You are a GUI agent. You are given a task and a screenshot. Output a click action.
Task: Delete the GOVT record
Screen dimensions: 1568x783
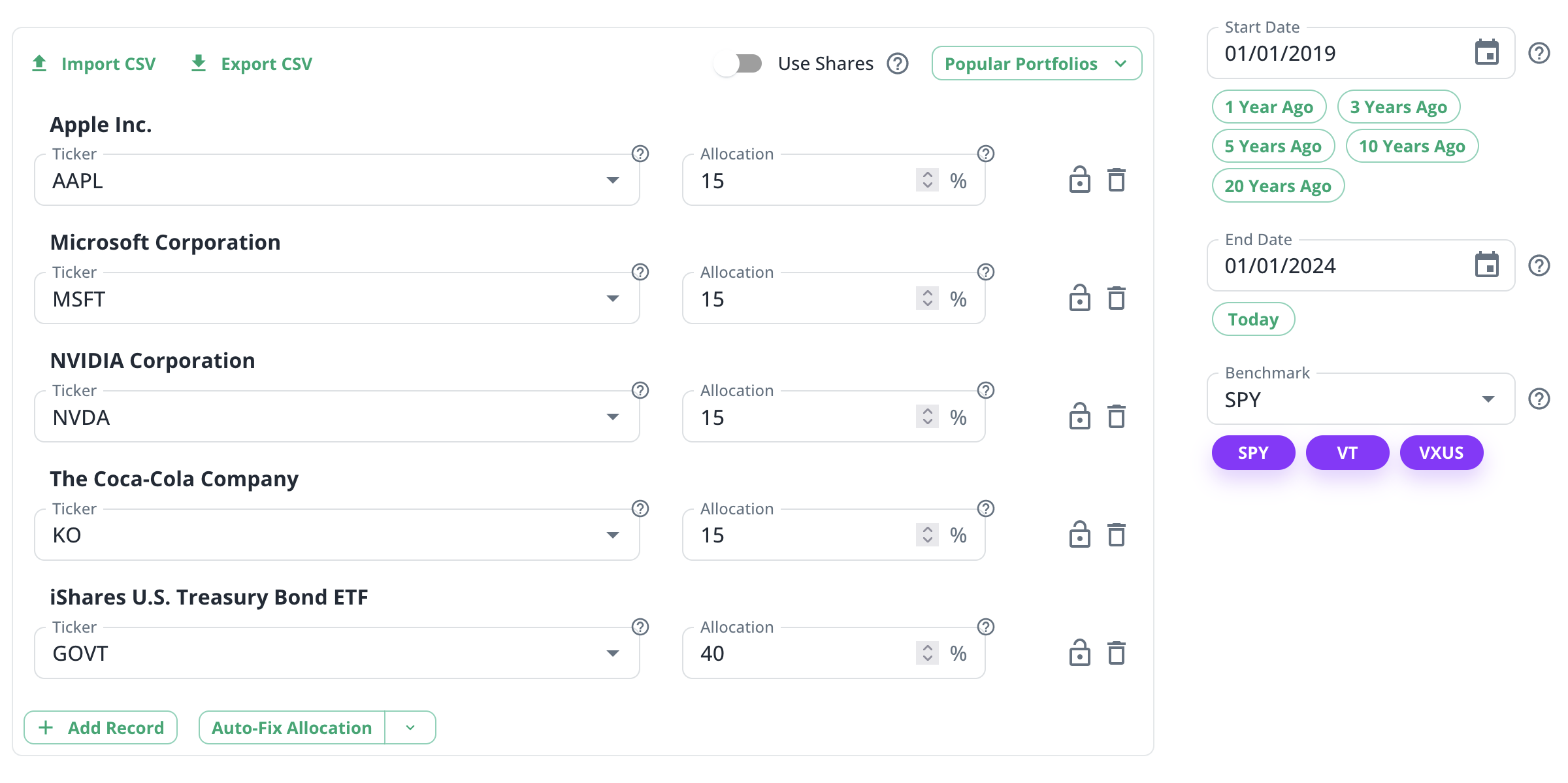(x=1117, y=653)
